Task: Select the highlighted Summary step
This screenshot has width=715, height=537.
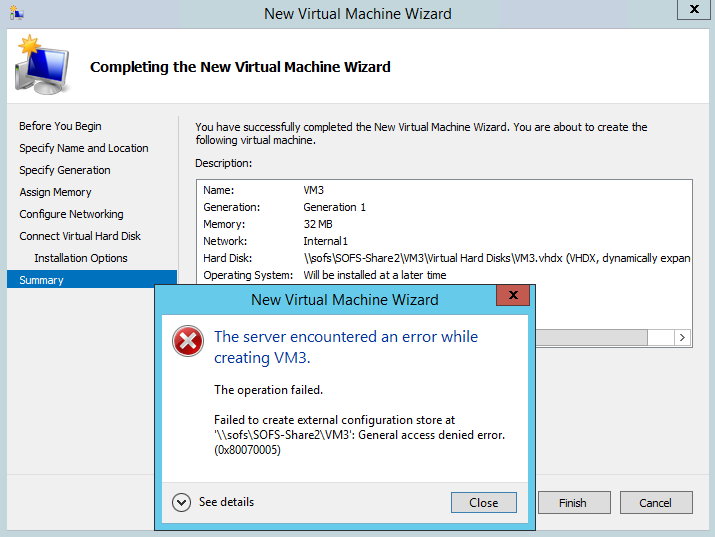Action: coord(41,280)
